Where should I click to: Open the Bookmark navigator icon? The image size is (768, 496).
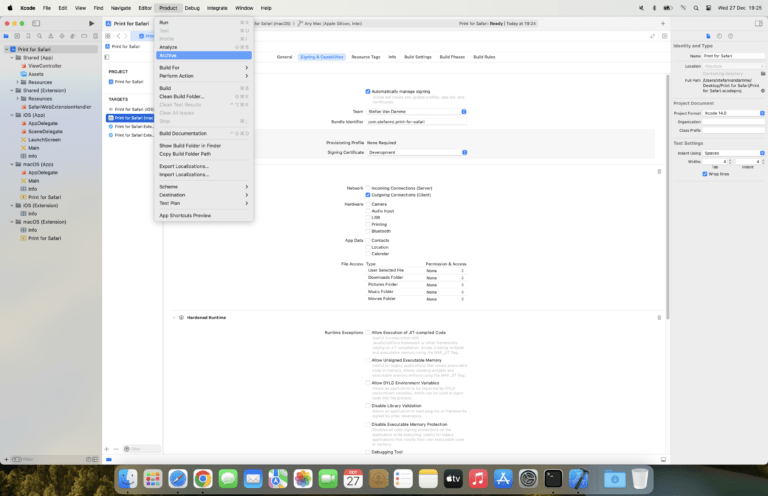(x=28, y=36)
